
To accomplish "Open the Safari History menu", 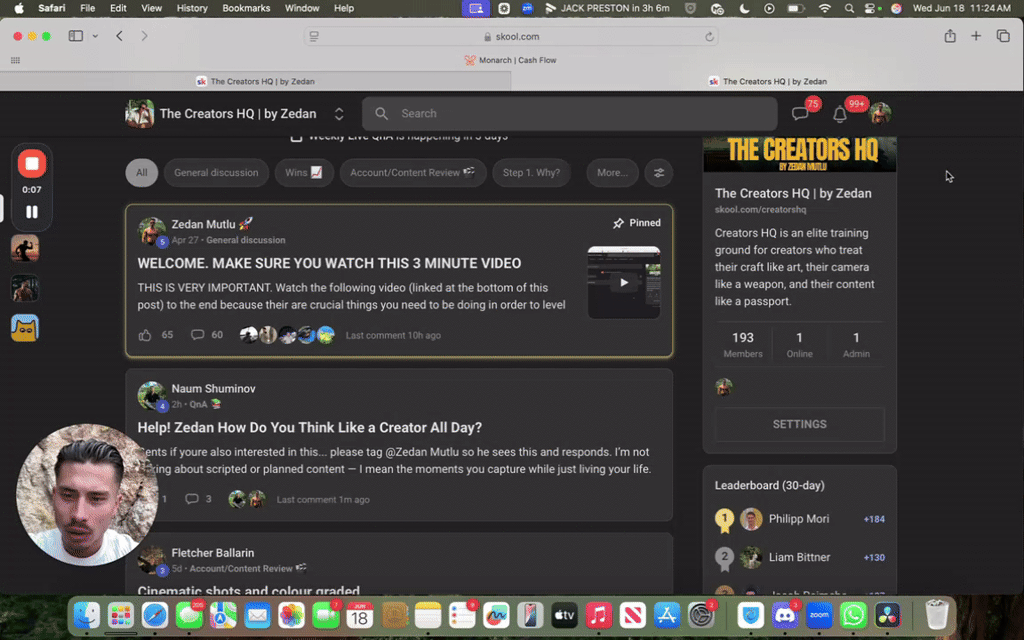I will tap(192, 8).
